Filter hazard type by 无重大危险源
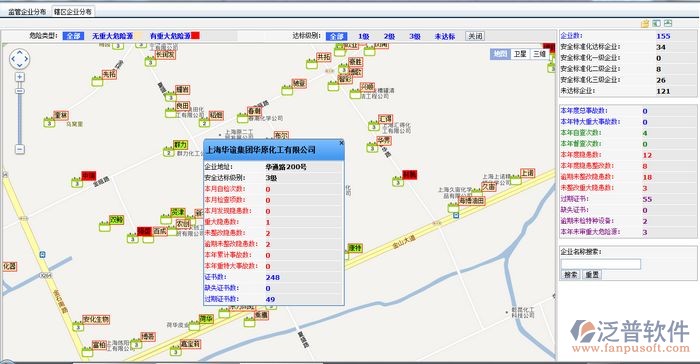Screen dimensions: 700x364 112,36
